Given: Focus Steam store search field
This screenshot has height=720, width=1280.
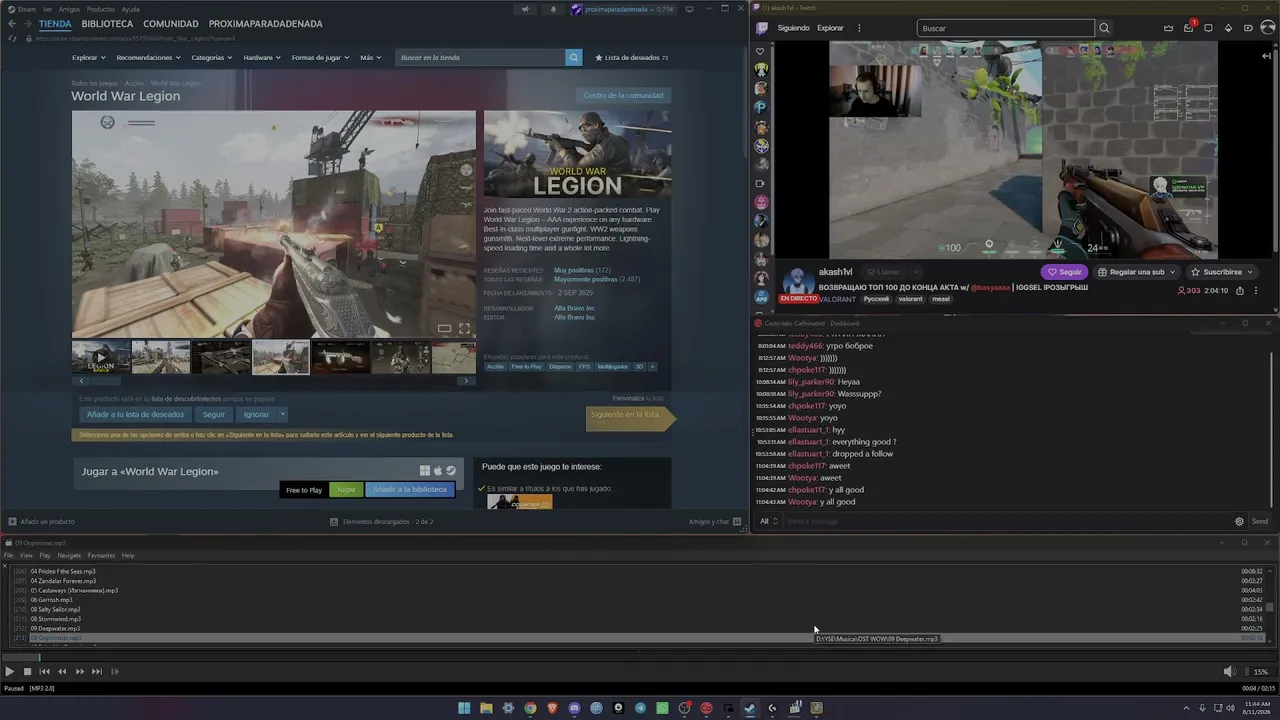Looking at the screenshot, I should click(481, 57).
